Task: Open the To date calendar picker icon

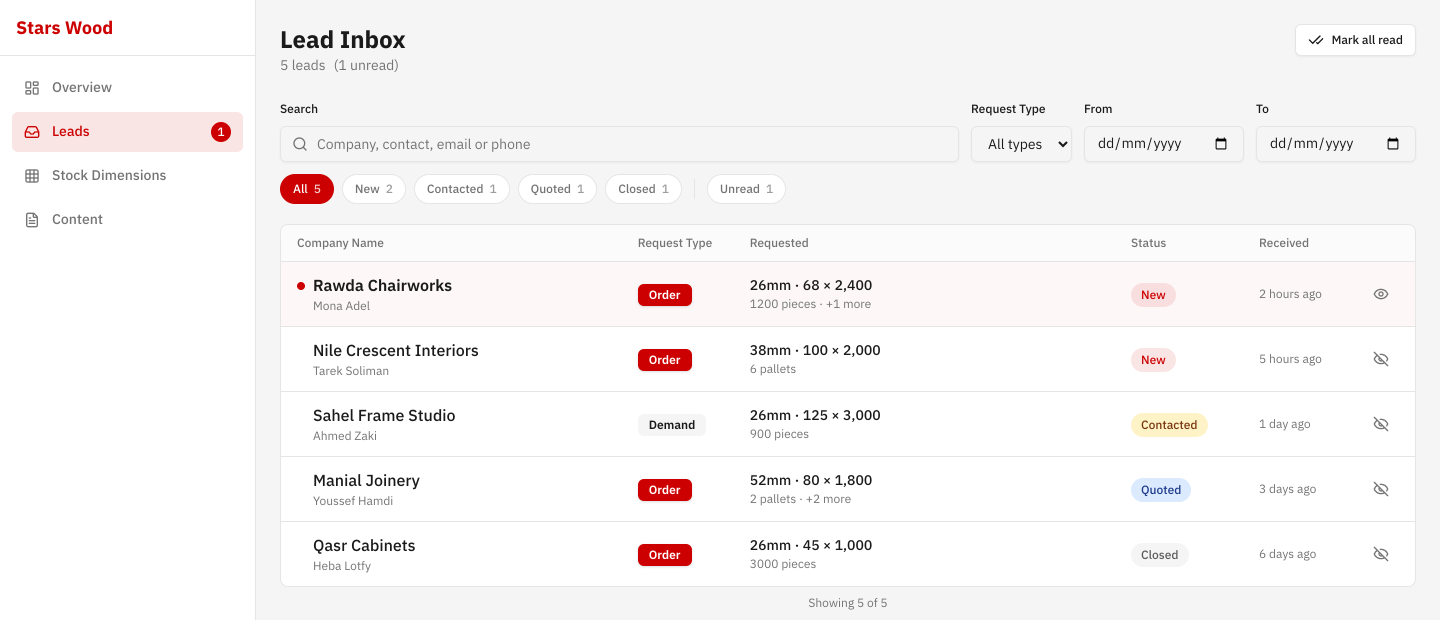Action: pyautogui.click(x=1393, y=144)
